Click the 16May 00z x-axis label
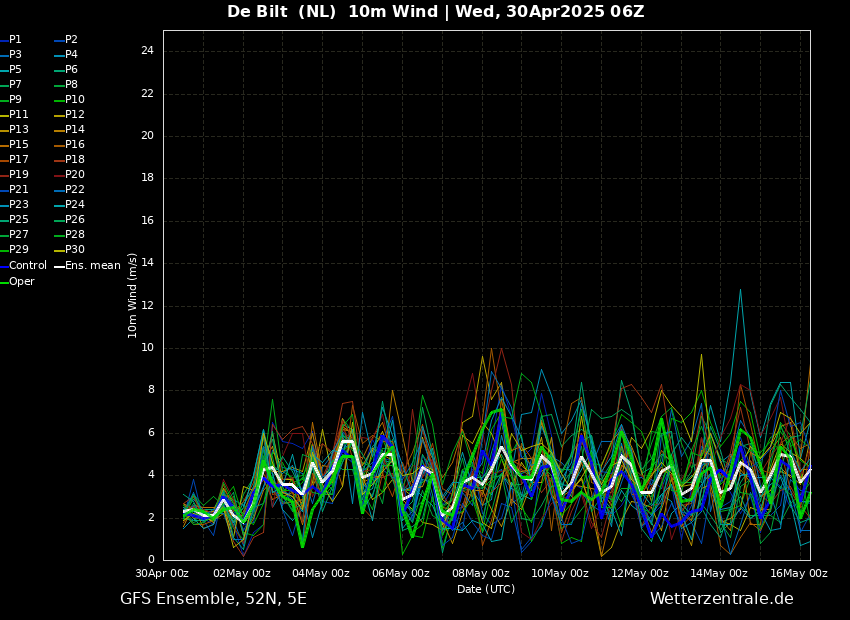The width and height of the screenshot is (850, 620). (799, 574)
